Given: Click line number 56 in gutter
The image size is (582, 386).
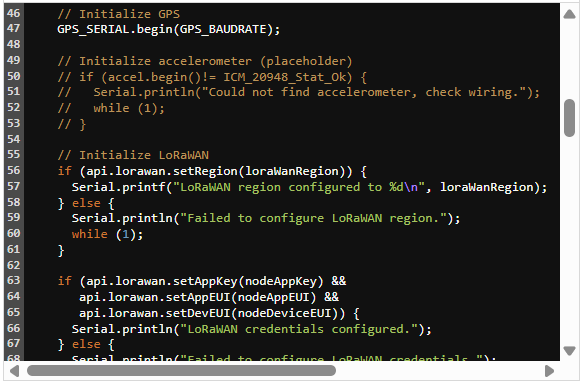Looking at the screenshot, I should tap(14, 170).
